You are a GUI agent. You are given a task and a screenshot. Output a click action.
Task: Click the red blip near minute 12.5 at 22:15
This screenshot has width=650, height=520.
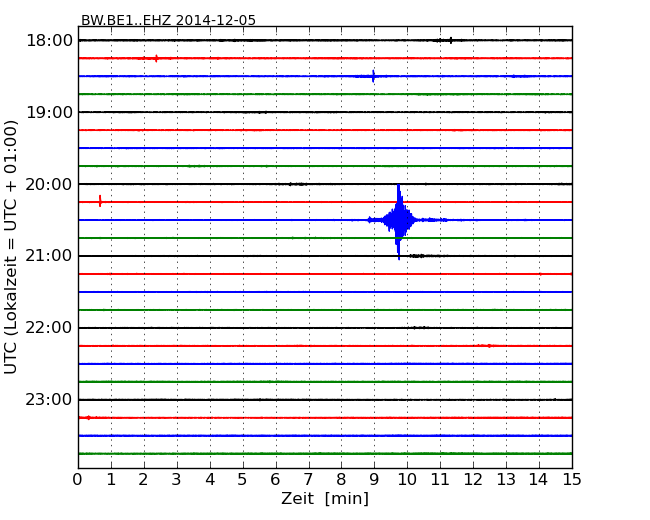click(x=489, y=345)
